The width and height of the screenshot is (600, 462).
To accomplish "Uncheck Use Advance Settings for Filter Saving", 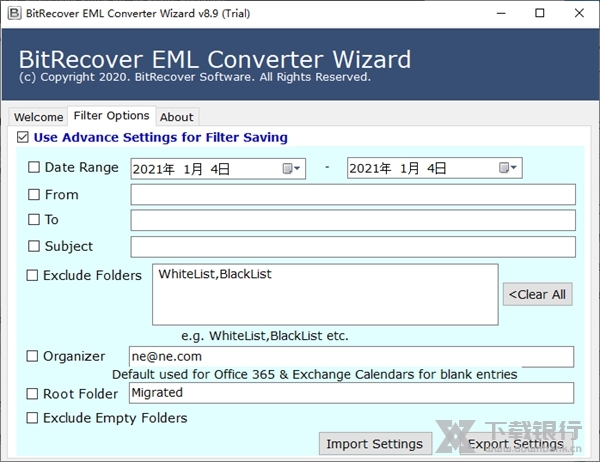I will point(23,137).
